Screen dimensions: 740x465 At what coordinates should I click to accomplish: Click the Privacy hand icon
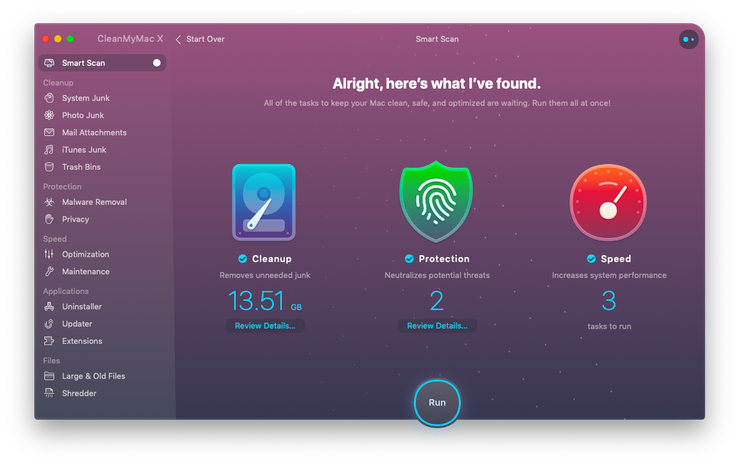[x=49, y=219]
